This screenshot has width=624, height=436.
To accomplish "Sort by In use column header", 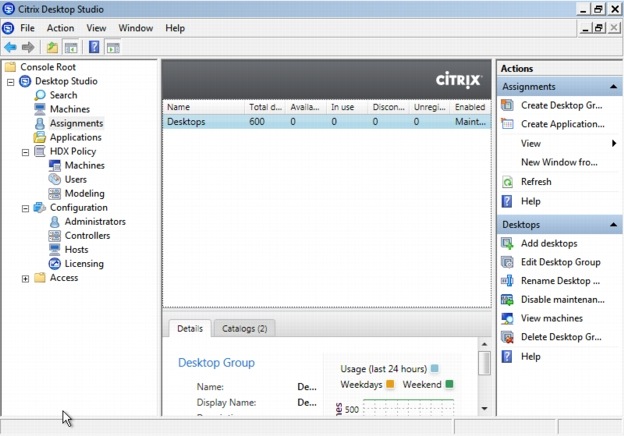I will tap(347, 107).
